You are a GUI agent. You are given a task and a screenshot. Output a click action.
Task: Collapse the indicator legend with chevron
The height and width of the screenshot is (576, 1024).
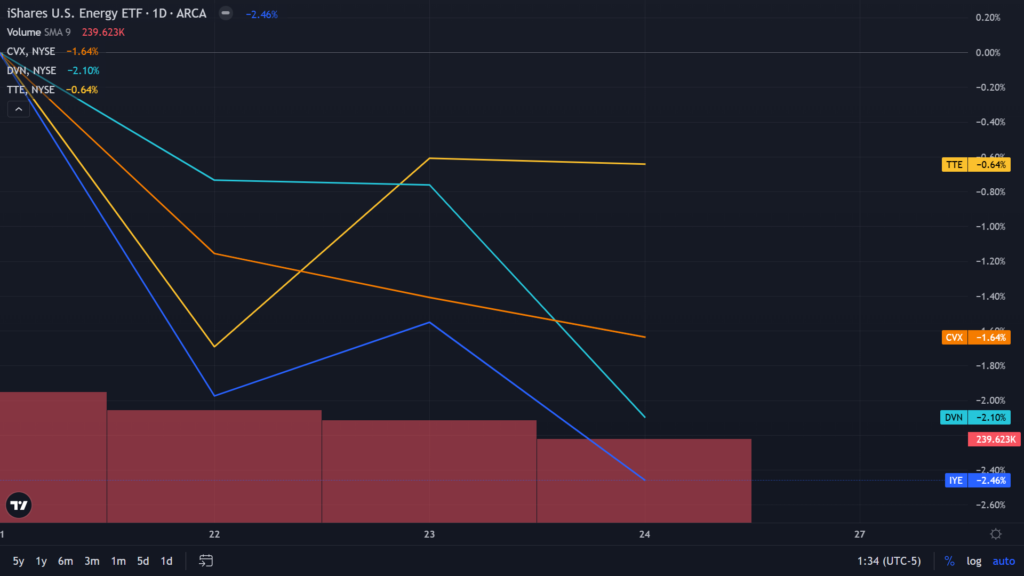click(18, 109)
